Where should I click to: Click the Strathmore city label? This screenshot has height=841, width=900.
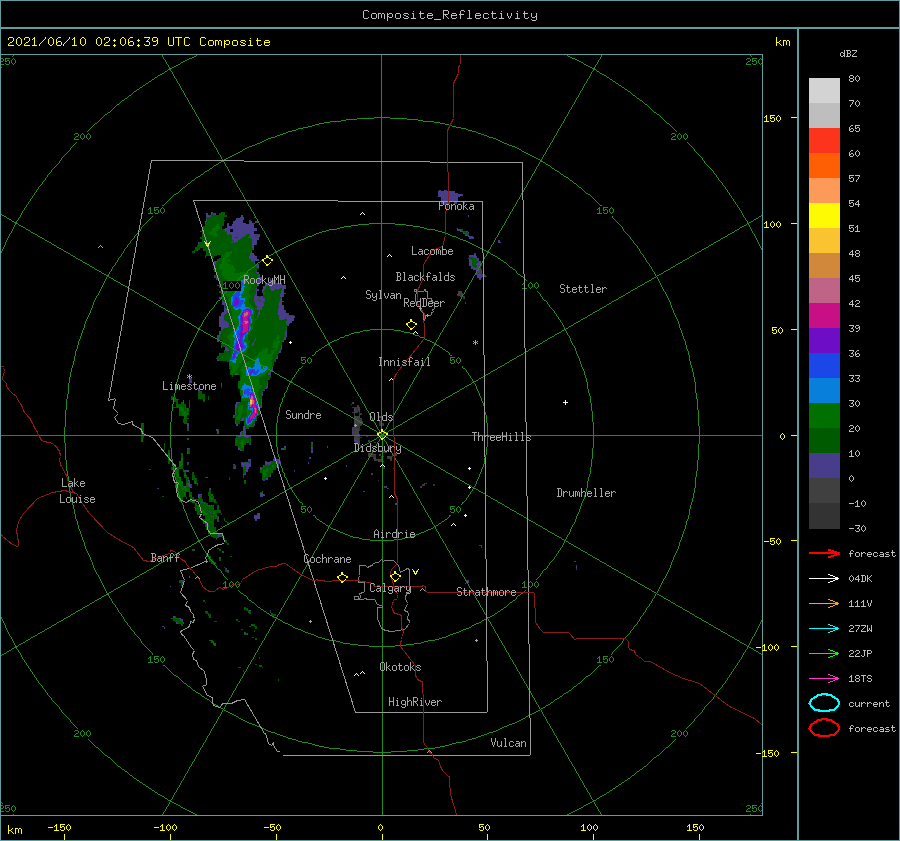point(486,592)
